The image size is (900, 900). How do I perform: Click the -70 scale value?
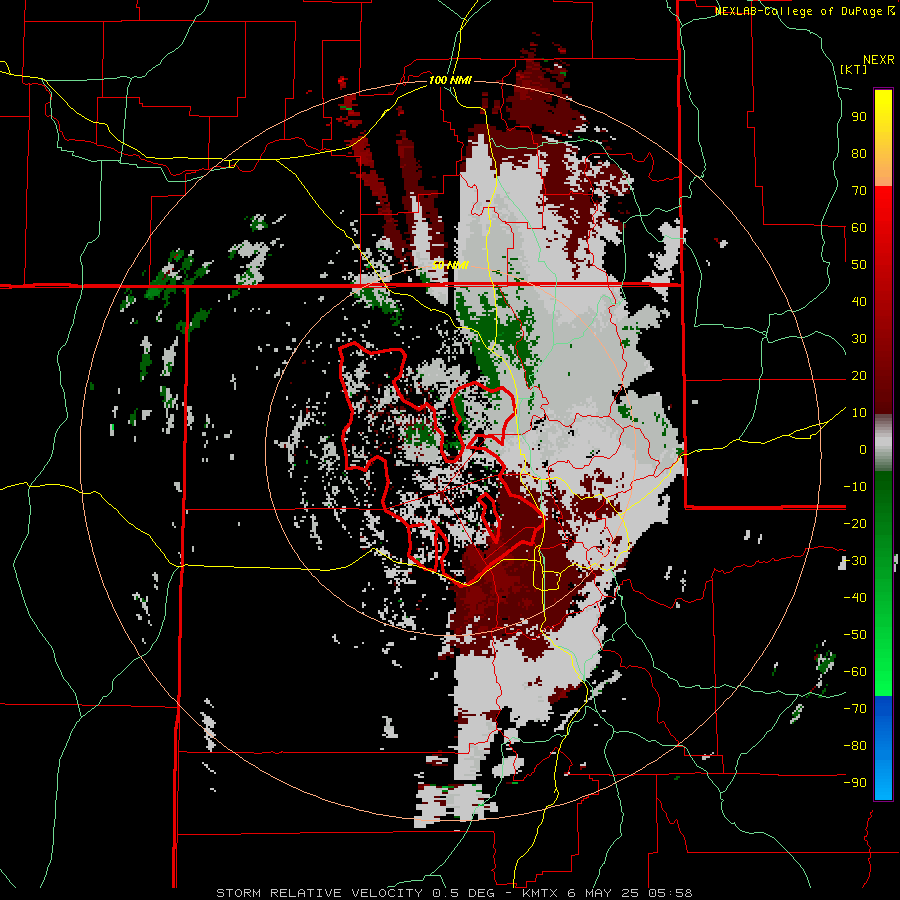click(855, 709)
